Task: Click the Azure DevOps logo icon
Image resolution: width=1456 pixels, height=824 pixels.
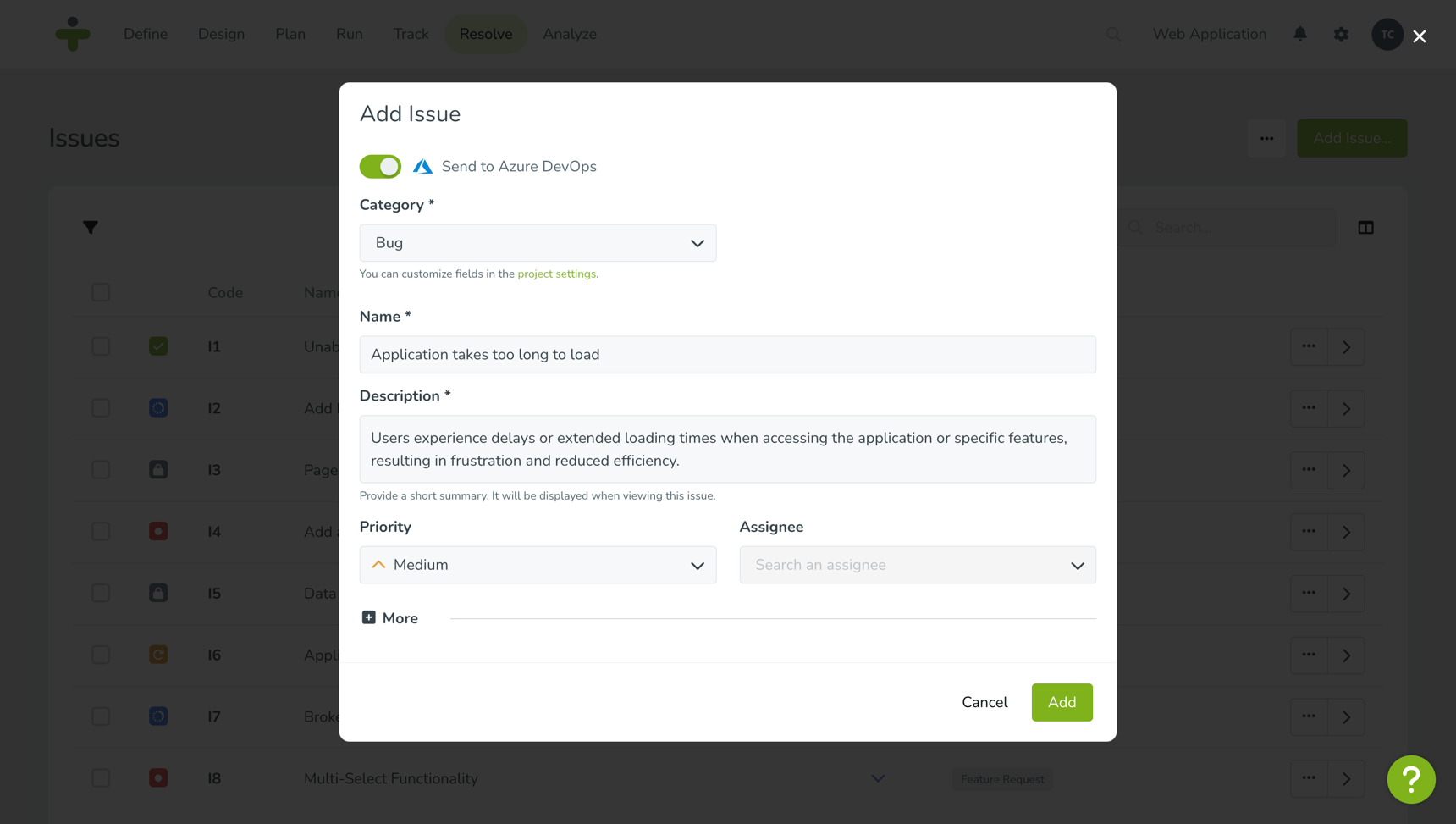Action: [x=422, y=166]
